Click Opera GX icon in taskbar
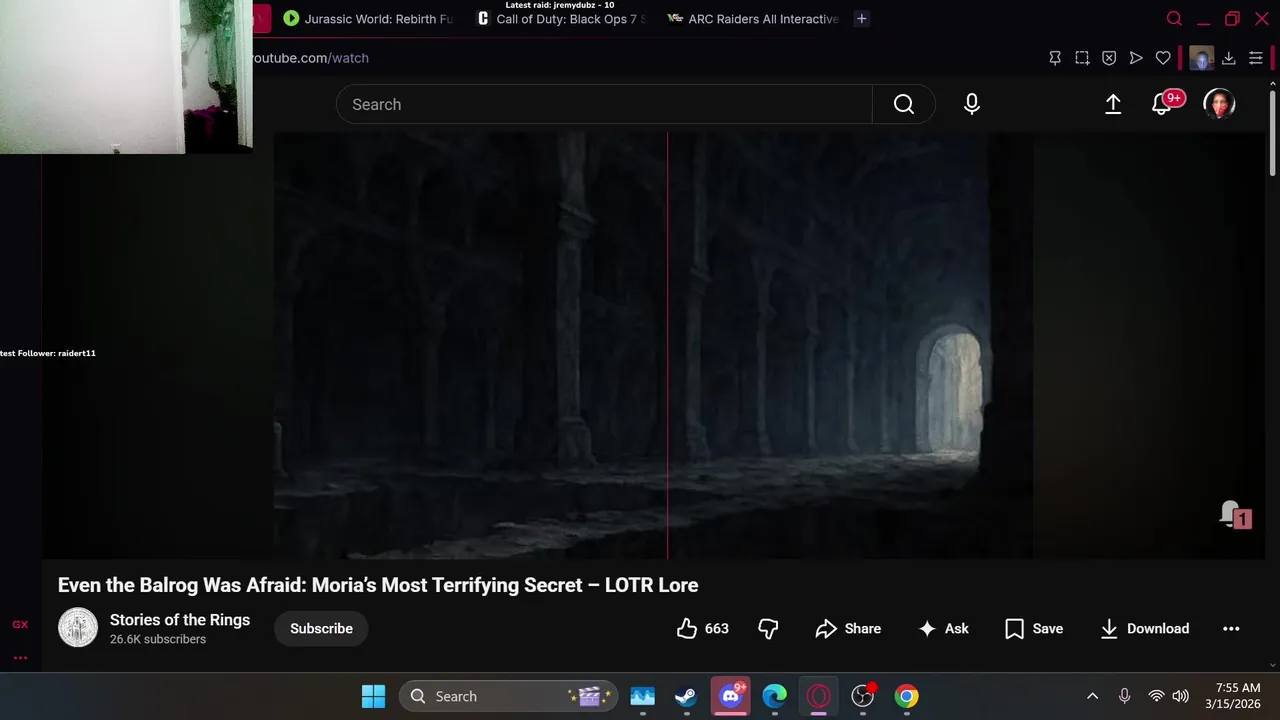1280x720 pixels. (819, 696)
